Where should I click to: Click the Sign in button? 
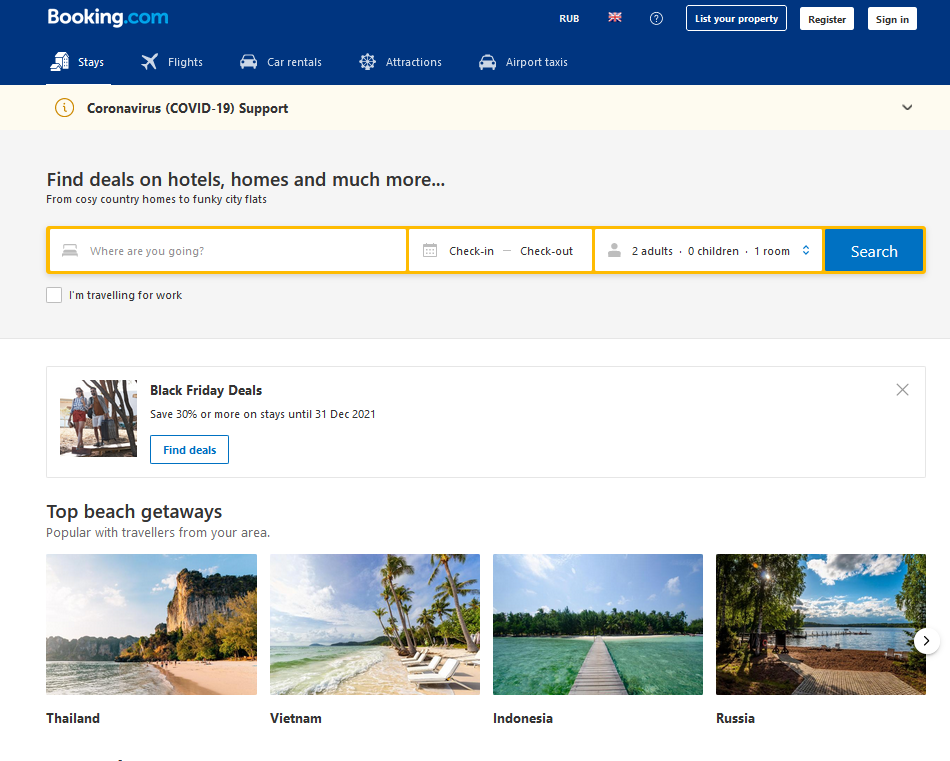(892, 19)
